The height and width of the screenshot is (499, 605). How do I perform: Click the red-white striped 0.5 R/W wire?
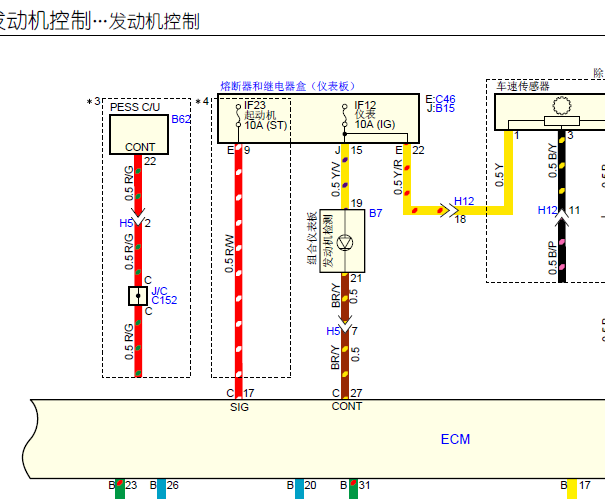coord(238,270)
